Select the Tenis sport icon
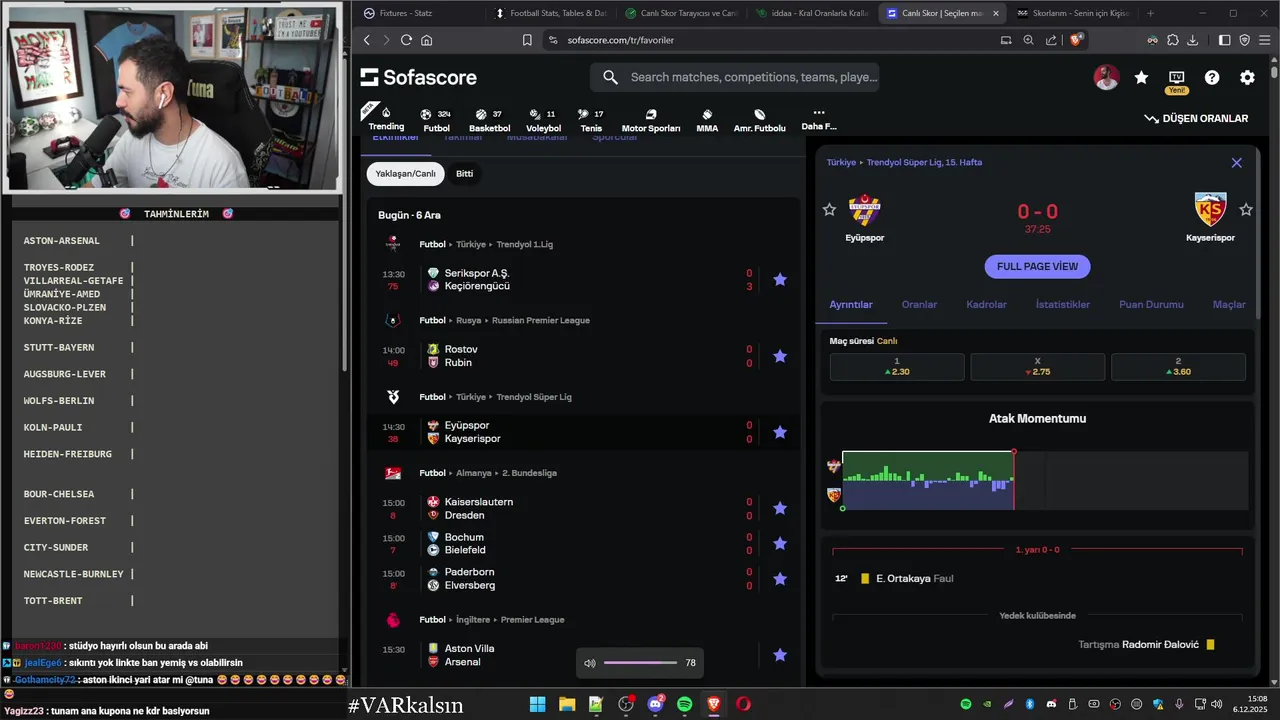Screen dimensions: 1280x720 (591, 120)
